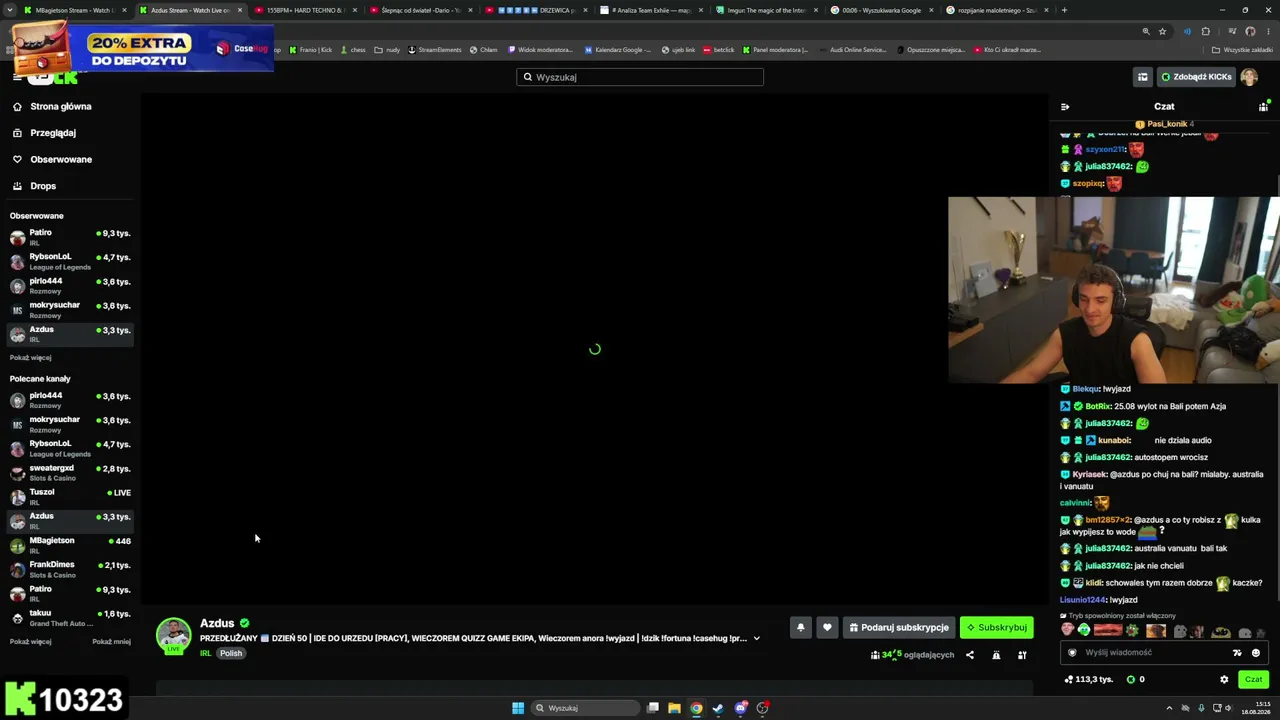
Task: Open Patiro channel in Obserwowane list
Action: point(70,237)
